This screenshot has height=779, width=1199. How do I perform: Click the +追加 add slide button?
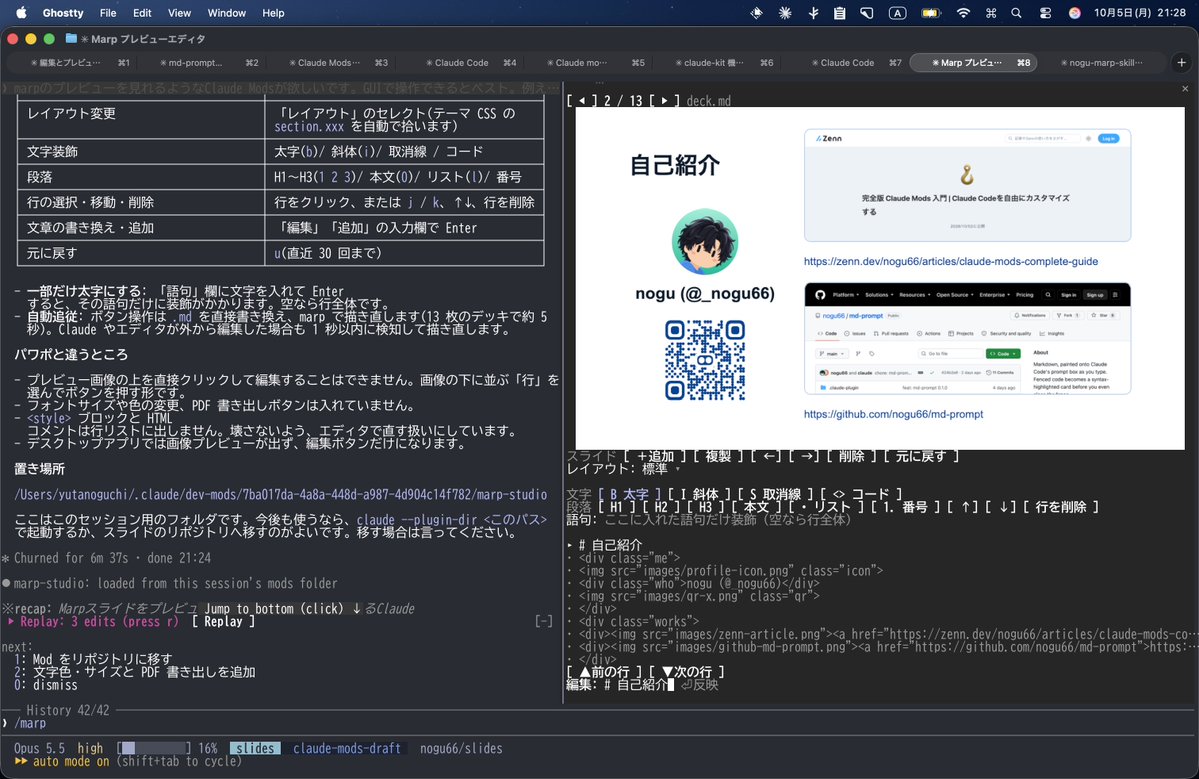click(x=655, y=456)
